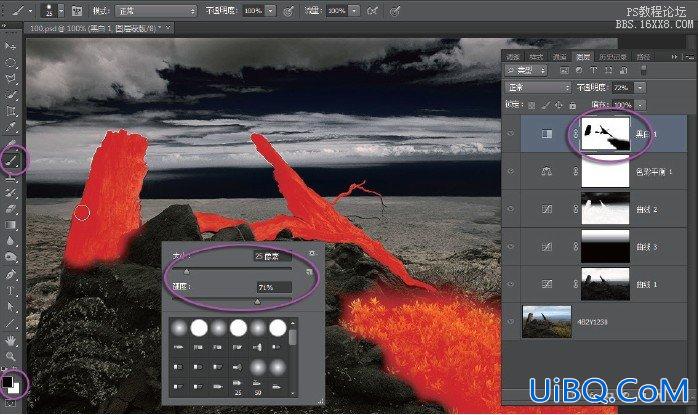Hide the 曲线 3 layer
This screenshot has width=699, height=415.
tap(511, 246)
